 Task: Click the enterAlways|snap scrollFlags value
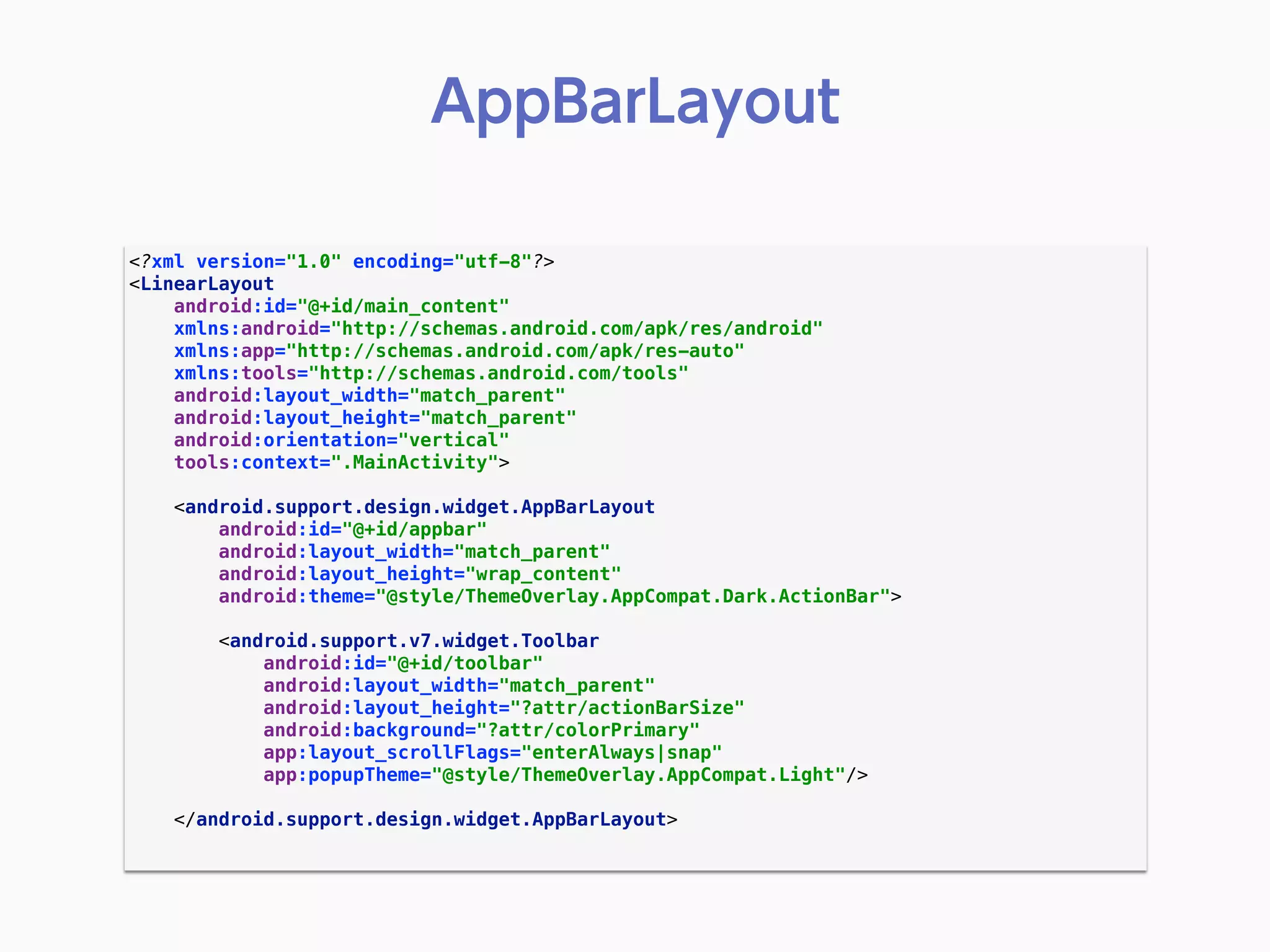click(621, 752)
